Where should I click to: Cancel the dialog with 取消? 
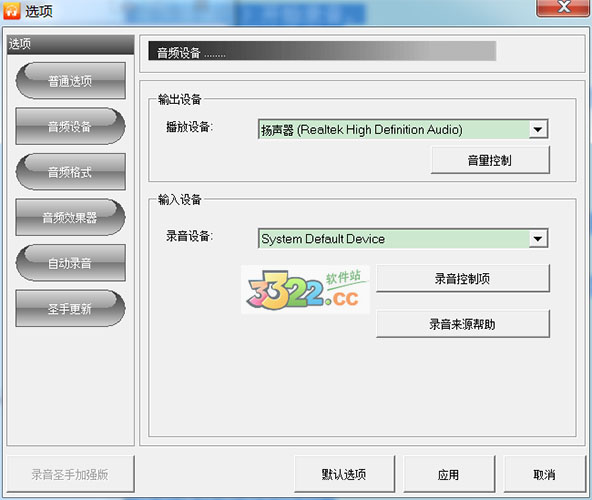pyautogui.click(x=544, y=474)
